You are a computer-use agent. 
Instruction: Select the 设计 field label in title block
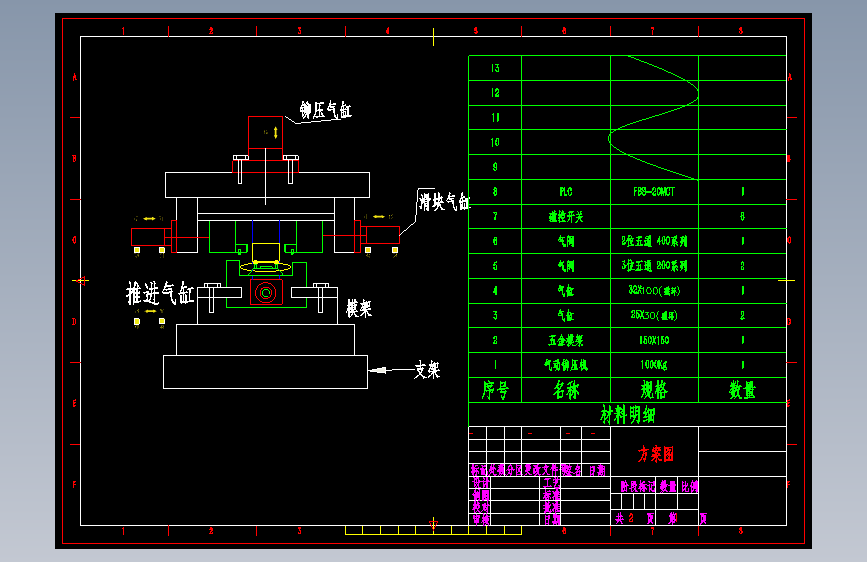click(x=480, y=482)
